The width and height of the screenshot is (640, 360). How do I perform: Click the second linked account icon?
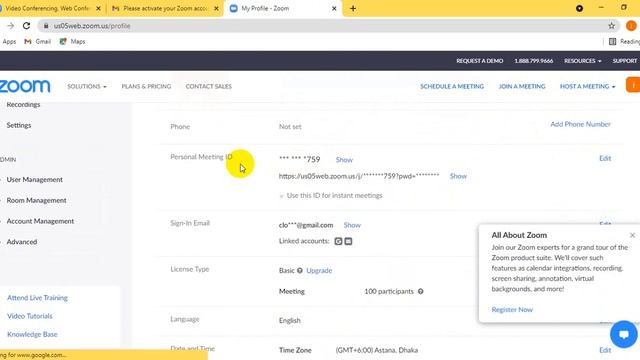coord(348,241)
